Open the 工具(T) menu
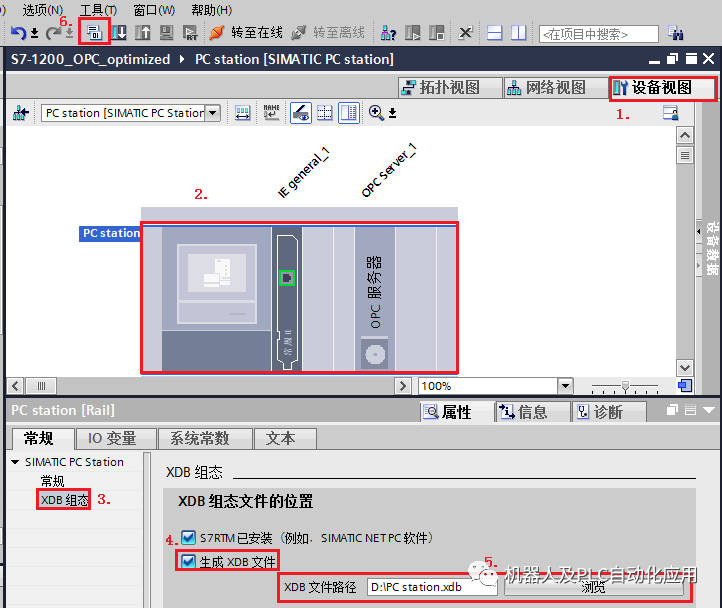Viewport: 722px width, 608px height. 98,10
